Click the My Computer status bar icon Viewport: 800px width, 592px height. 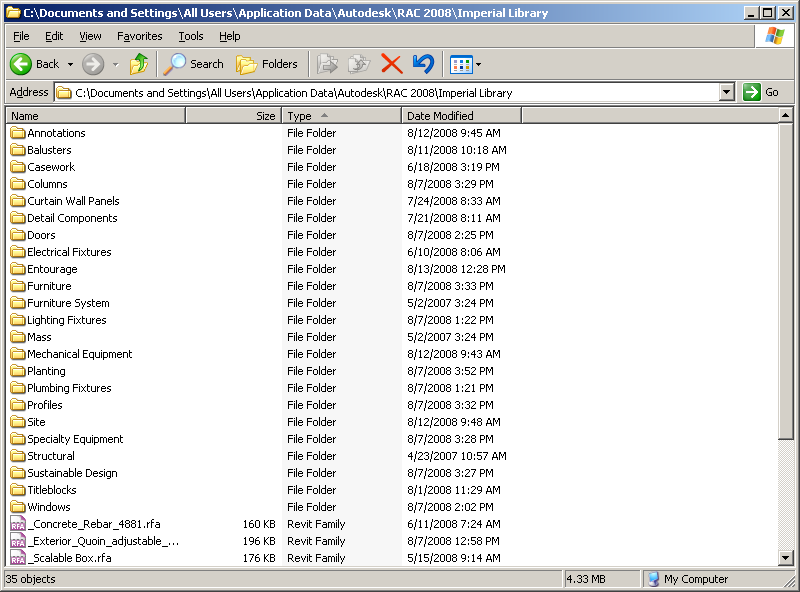tap(653, 579)
